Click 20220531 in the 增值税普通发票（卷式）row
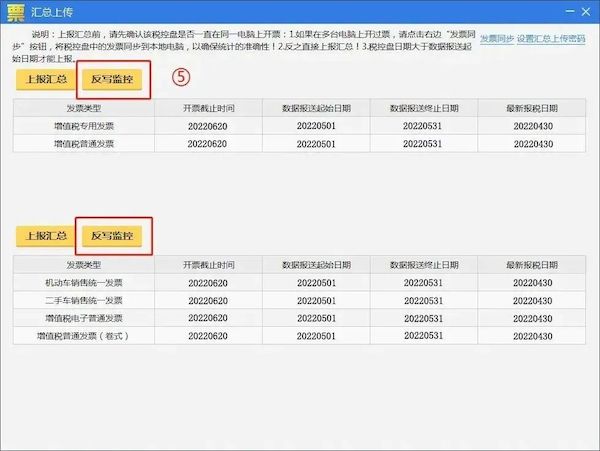The height and width of the screenshot is (451, 600). pyautogui.click(x=423, y=336)
